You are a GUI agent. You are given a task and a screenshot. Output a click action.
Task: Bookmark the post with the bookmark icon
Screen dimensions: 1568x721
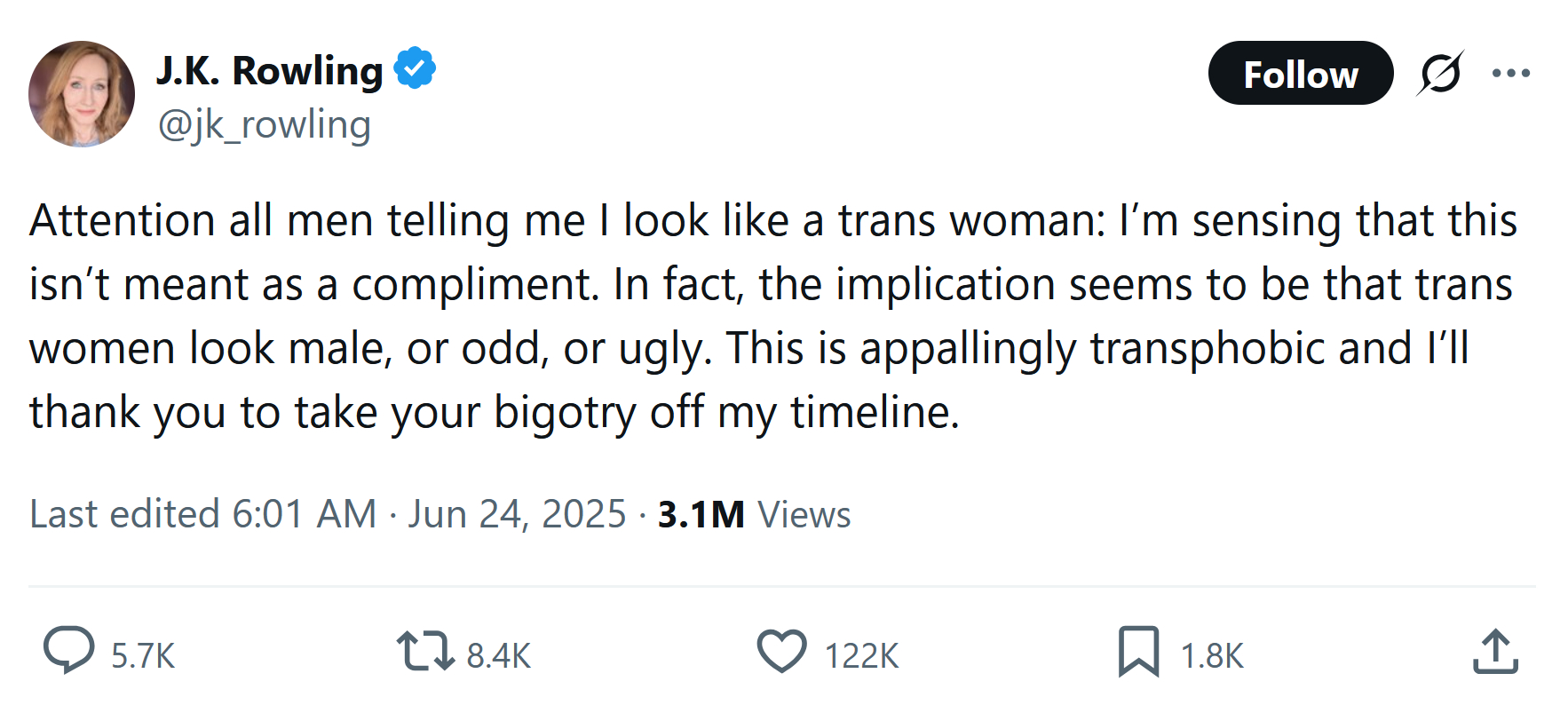[1138, 651]
